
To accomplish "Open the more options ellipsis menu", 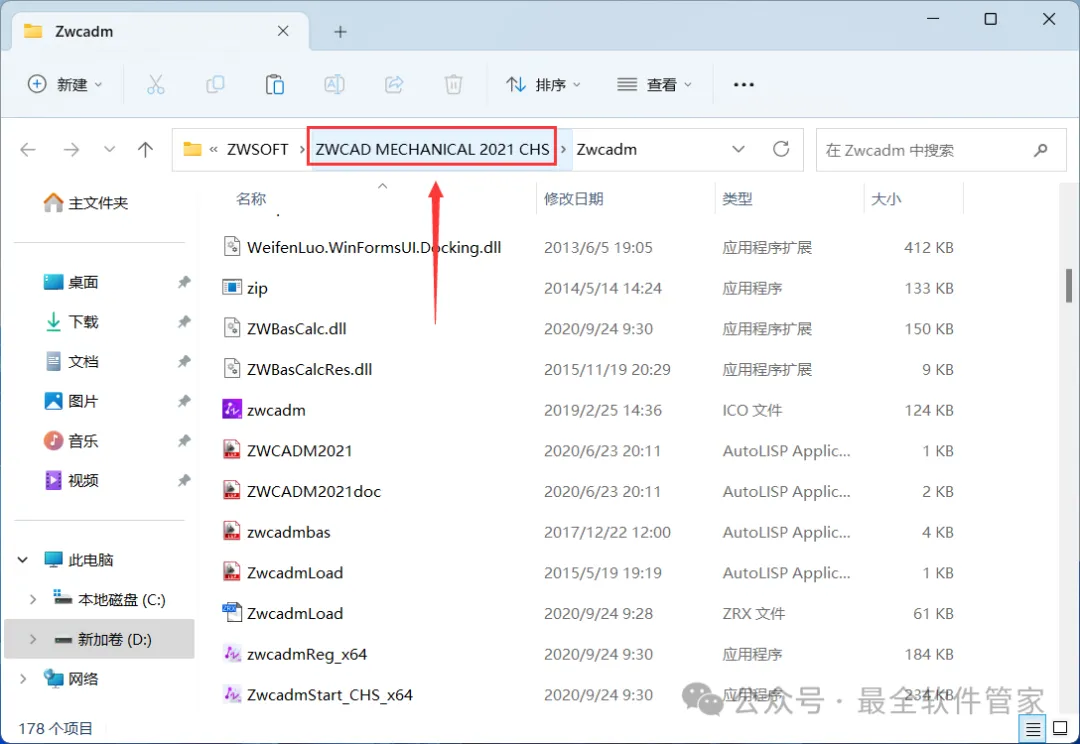I will [744, 85].
